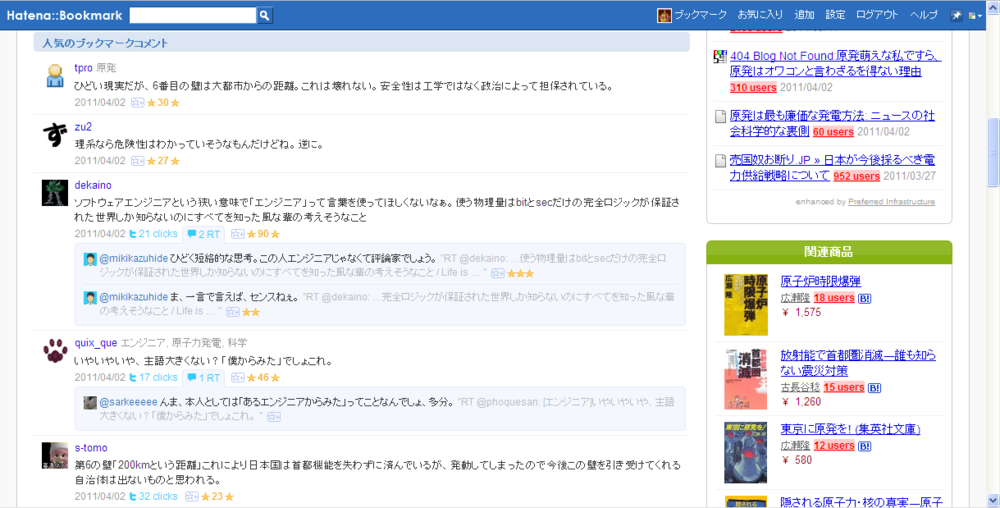Click the search magnifier button in header

tap(265, 15)
